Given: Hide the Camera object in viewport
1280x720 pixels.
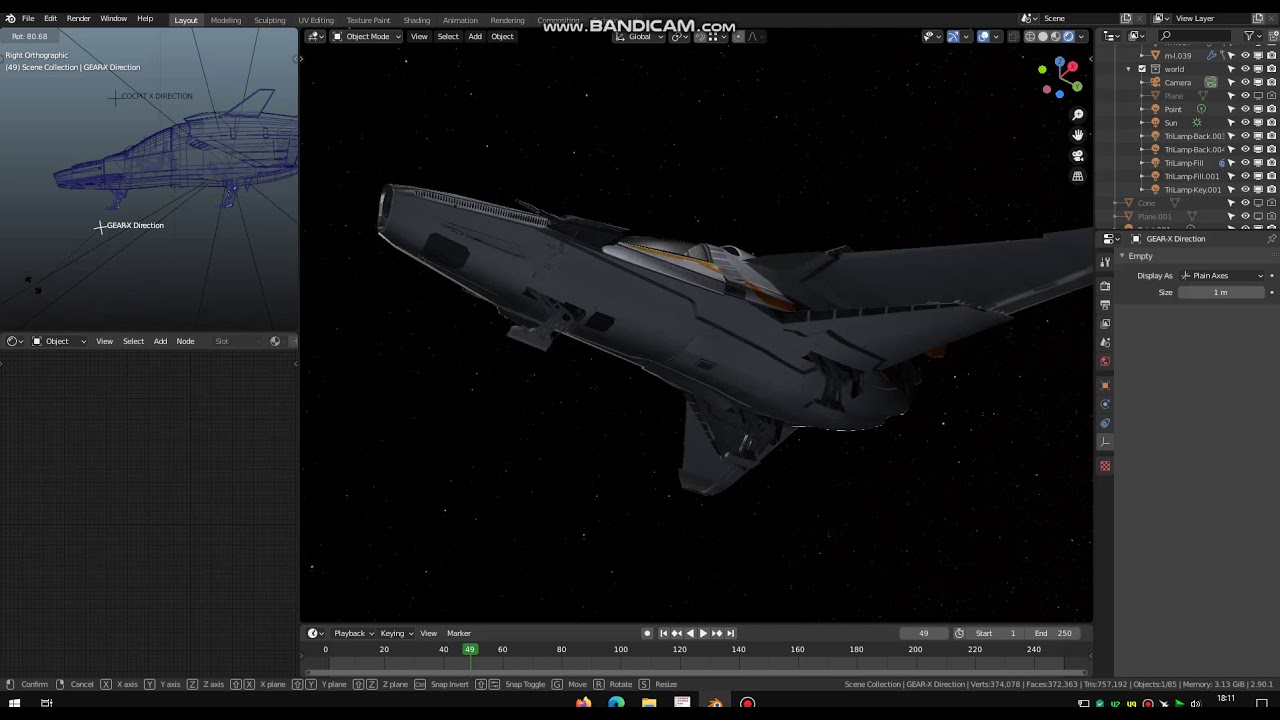Looking at the screenshot, I should click(x=1245, y=82).
